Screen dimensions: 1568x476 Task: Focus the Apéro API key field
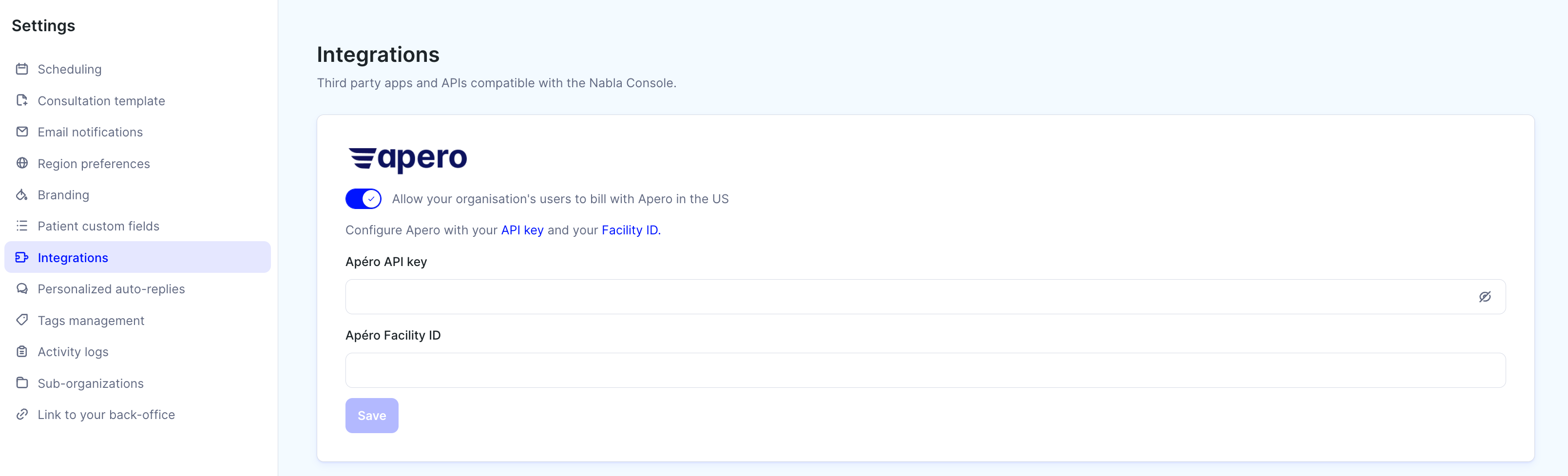click(x=925, y=297)
